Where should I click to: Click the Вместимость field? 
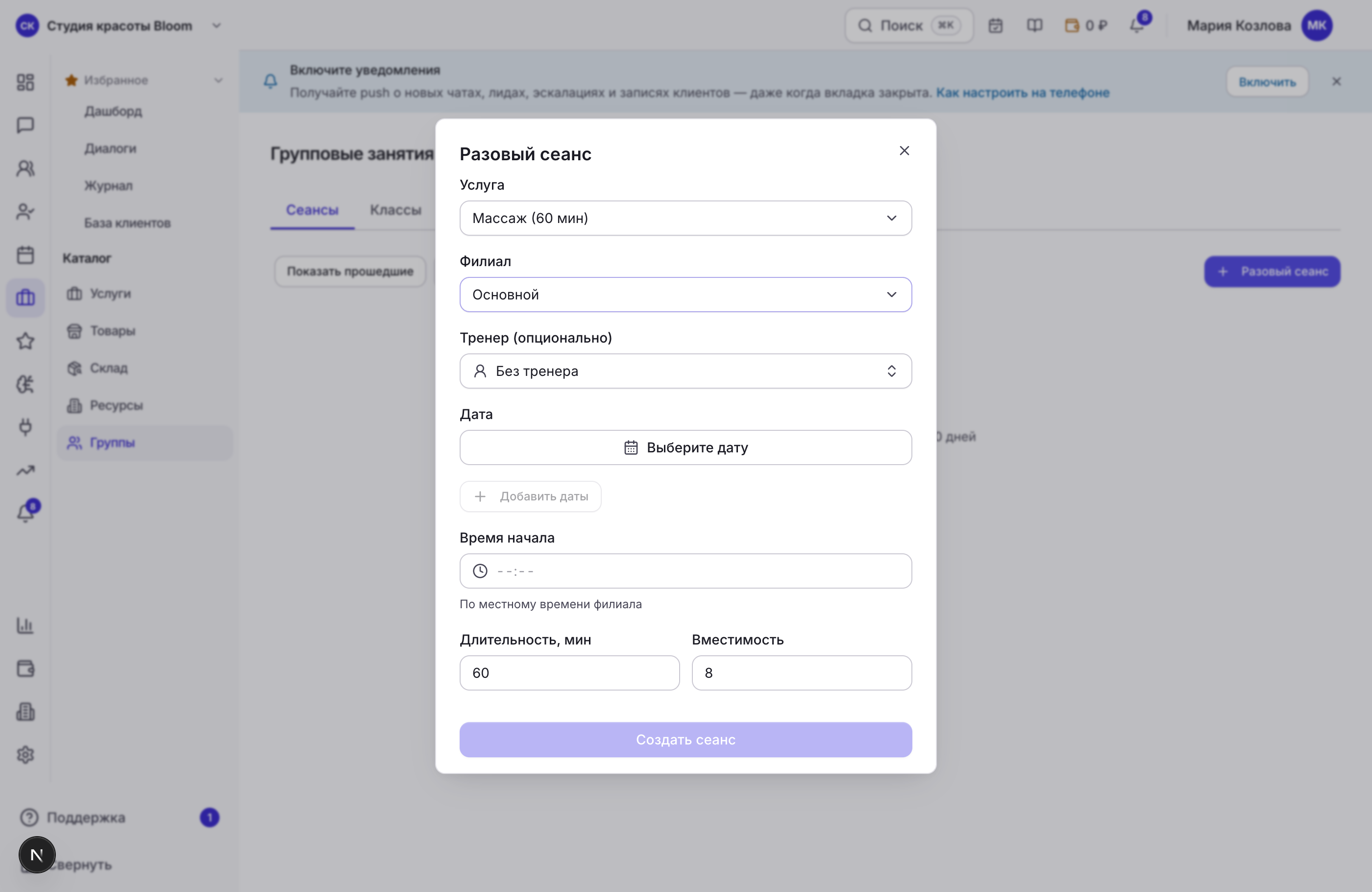pyautogui.click(x=802, y=673)
